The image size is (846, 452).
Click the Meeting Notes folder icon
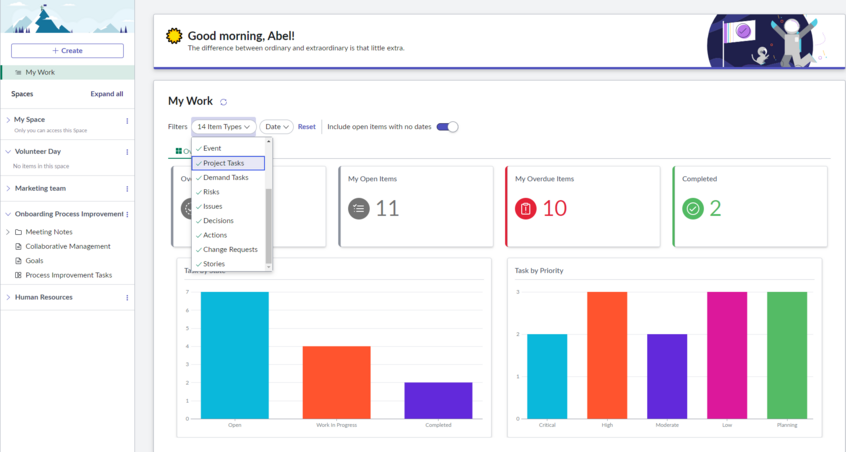point(18,232)
